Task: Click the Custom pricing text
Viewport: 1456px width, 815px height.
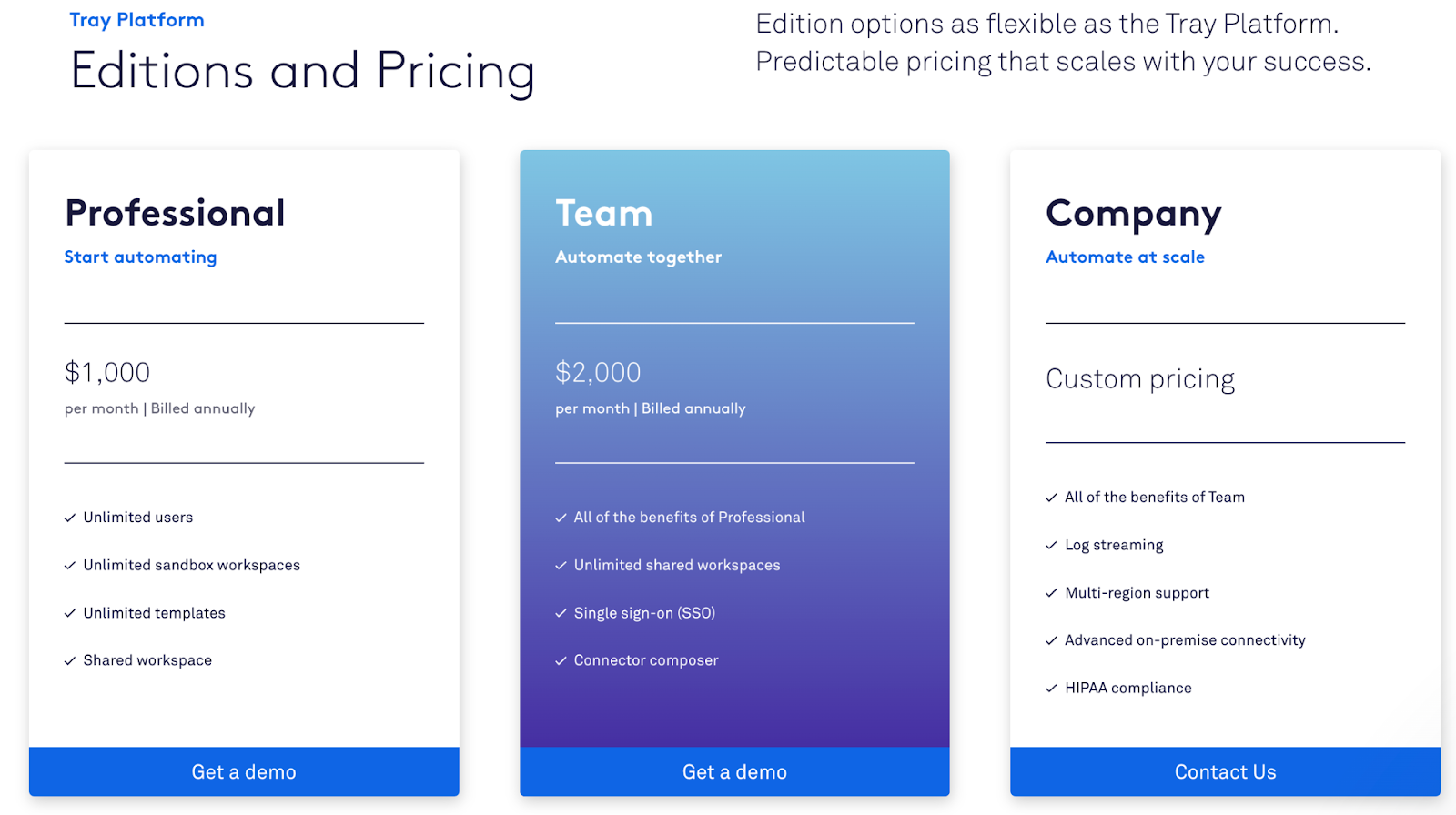Action: [x=1140, y=379]
